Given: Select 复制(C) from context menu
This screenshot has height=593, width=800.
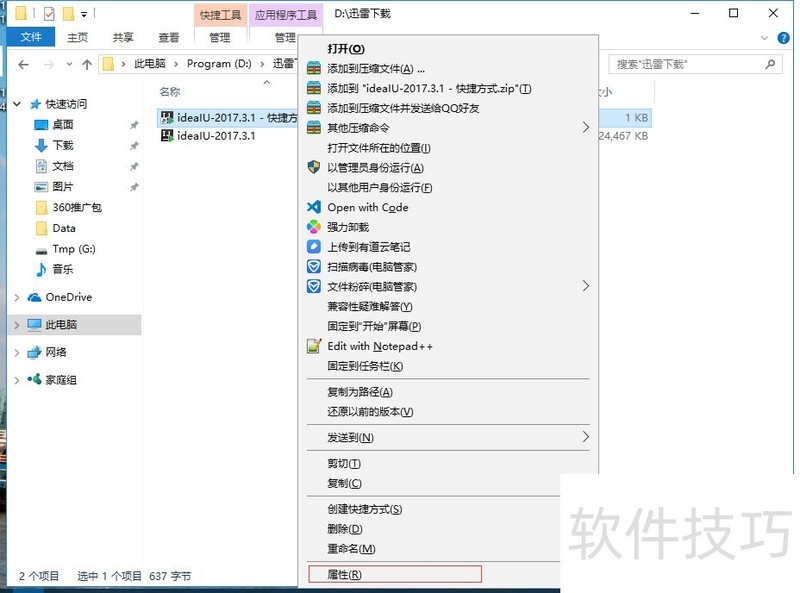Looking at the screenshot, I should pyautogui.click(x=344, y=483).
